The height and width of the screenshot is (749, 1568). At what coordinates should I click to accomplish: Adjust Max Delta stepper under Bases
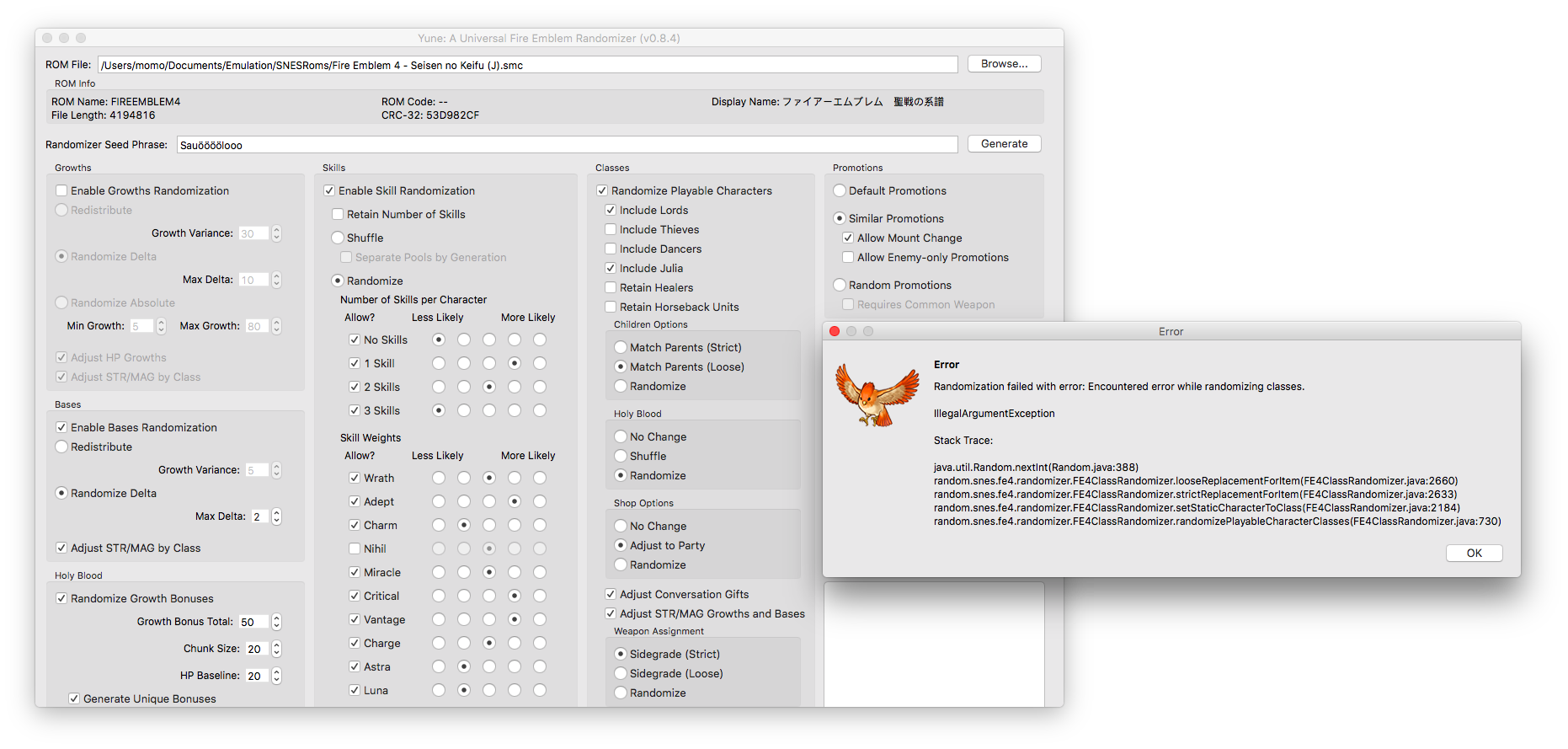276,516
